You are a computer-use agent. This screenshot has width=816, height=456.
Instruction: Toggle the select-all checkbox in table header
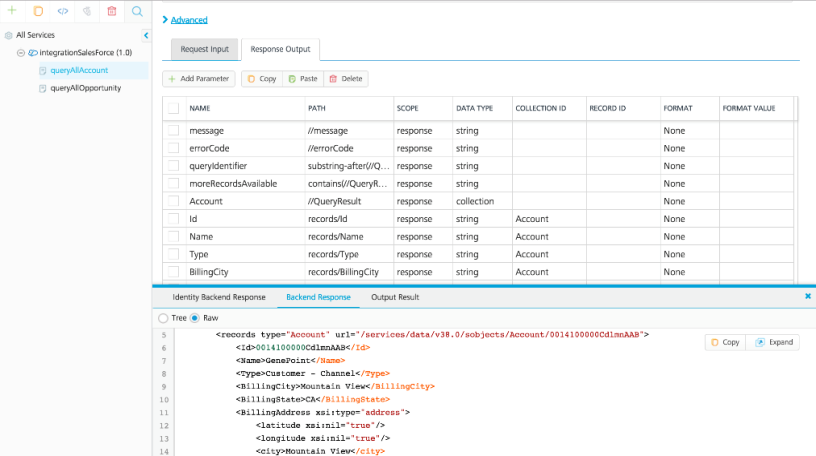174,108
